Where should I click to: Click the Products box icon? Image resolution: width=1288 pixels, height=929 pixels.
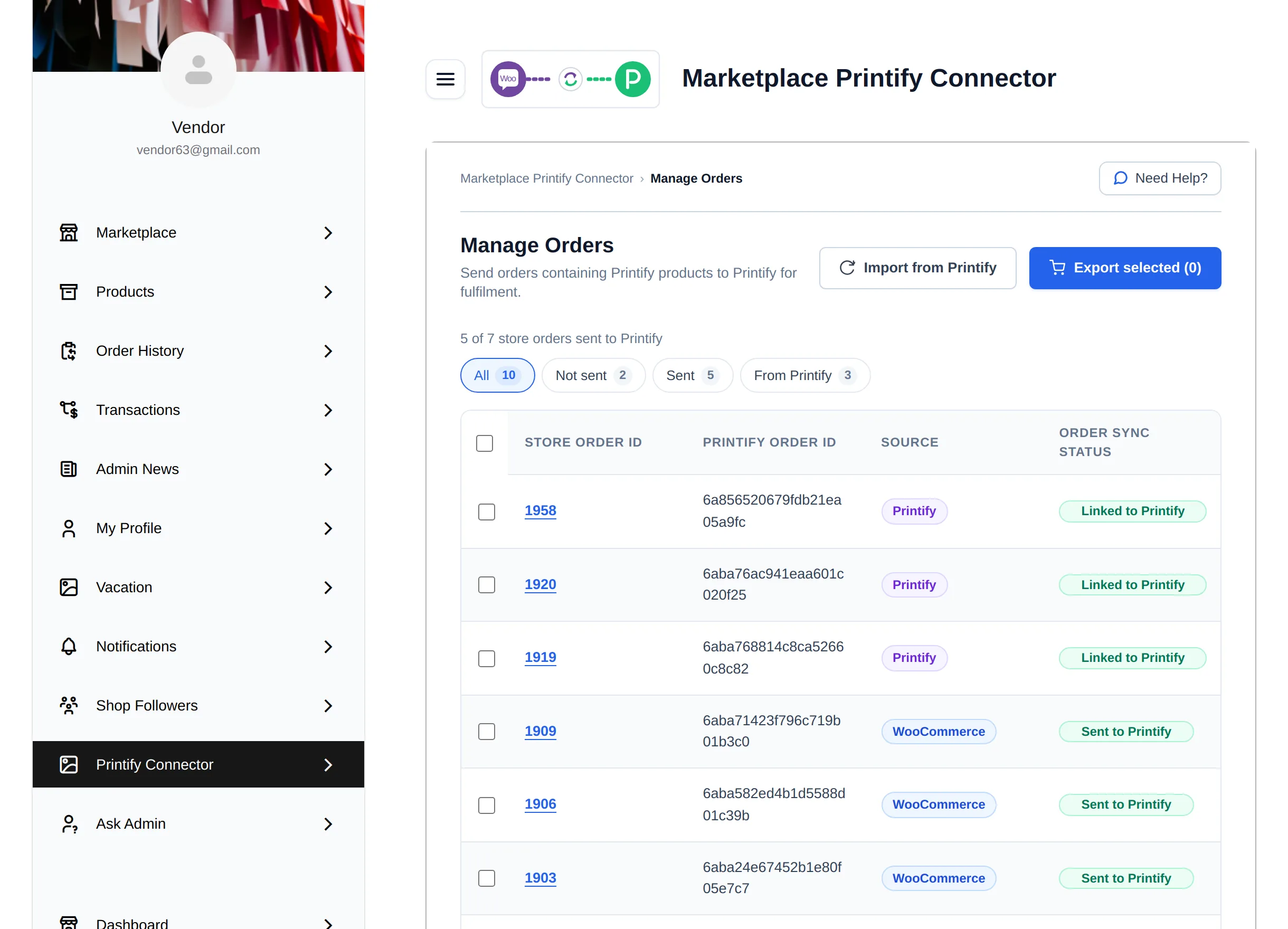click(69, 292)
